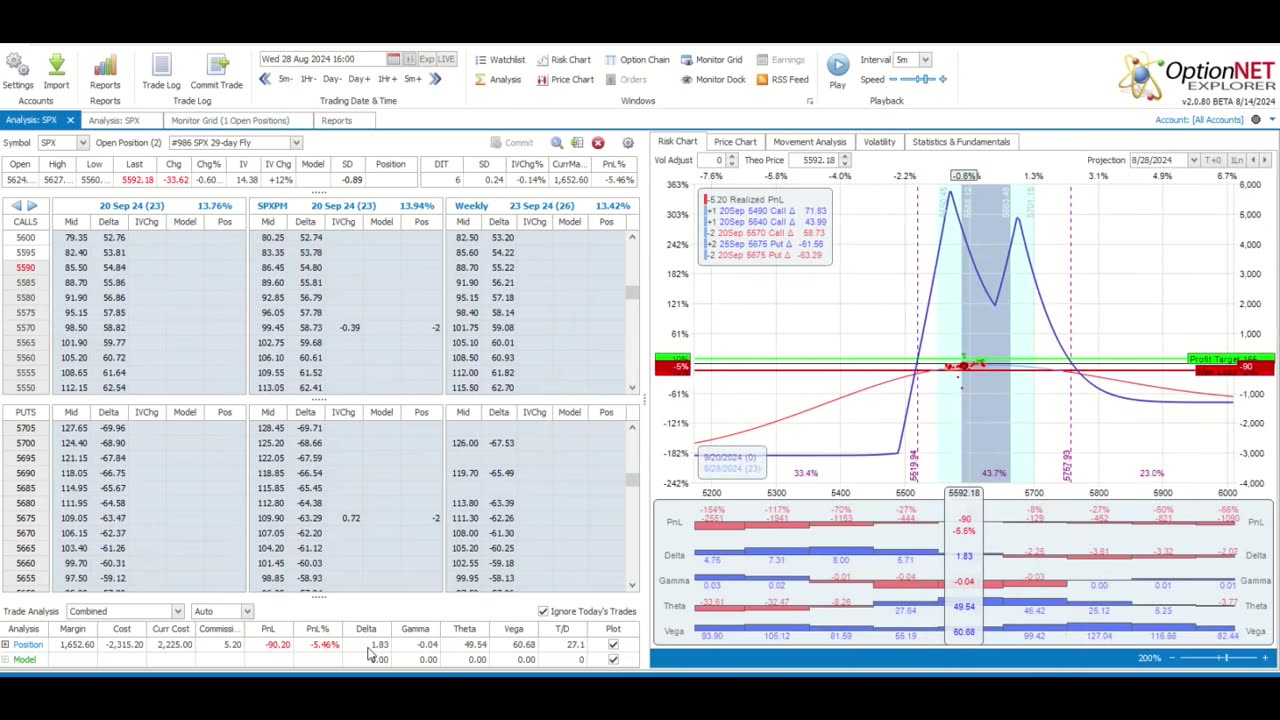Open the Account selector dropdown arrow

coord(1271,120)
